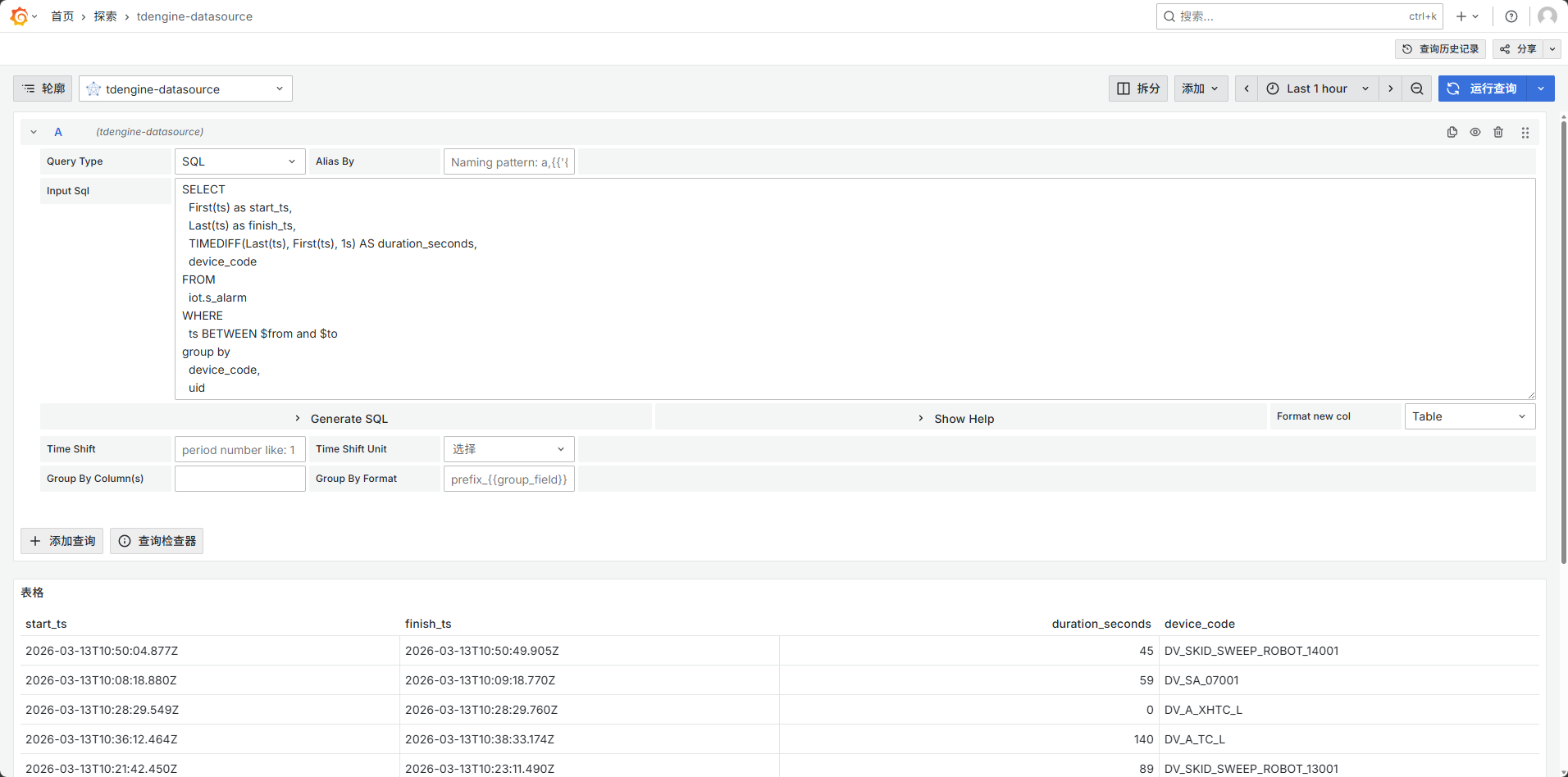
Task: Navigate to 探索 breadcrumb
Action: [x=105, y=16]
